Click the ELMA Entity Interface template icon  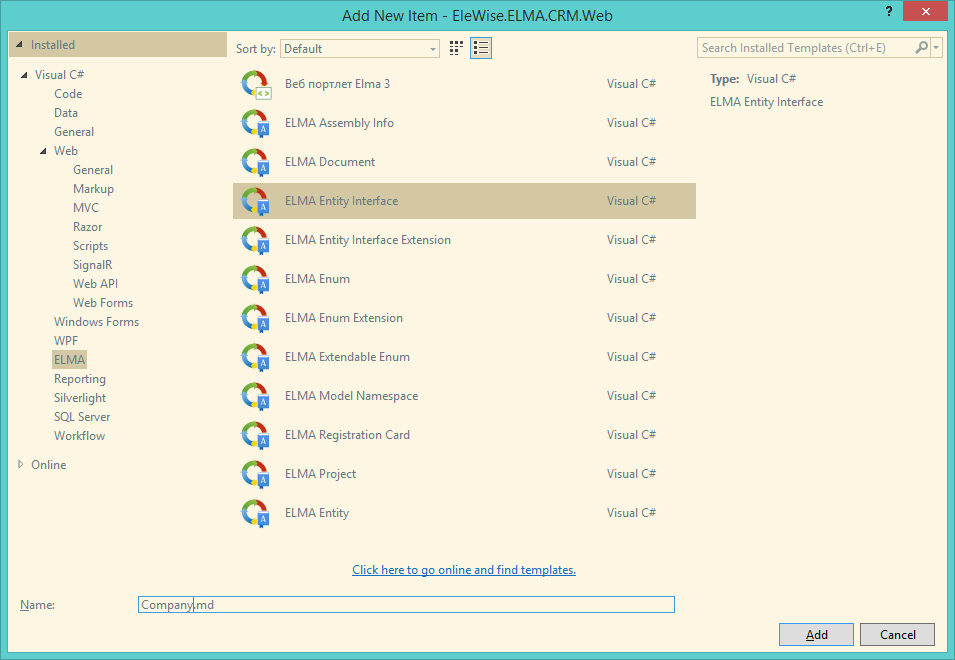coord(256,201)
